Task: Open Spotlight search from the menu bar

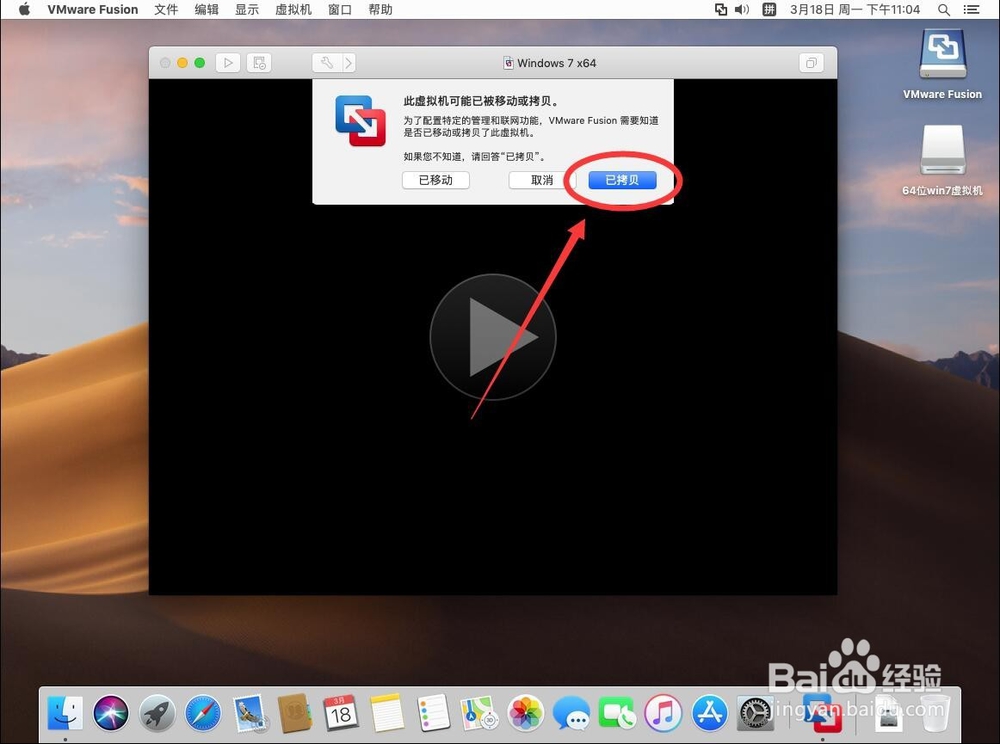Action: pos(944,9)
